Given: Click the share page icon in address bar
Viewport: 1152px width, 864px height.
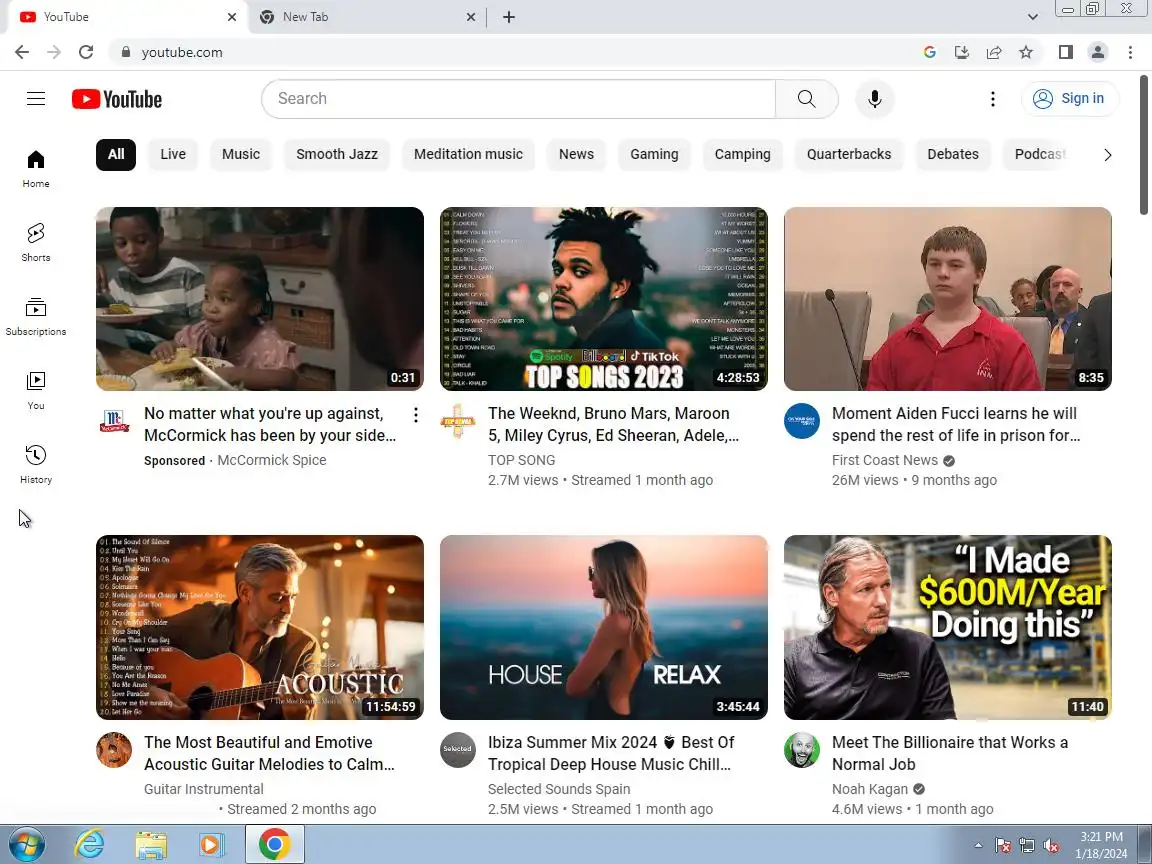Looking at the screenshot, I should coord(994,52).
